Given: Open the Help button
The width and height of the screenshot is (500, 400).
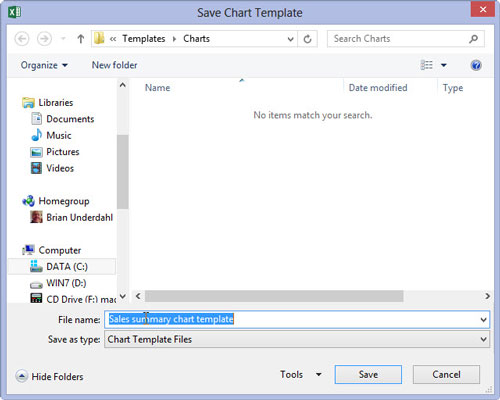Looking at the screenshot, I should tap(476, 65).
